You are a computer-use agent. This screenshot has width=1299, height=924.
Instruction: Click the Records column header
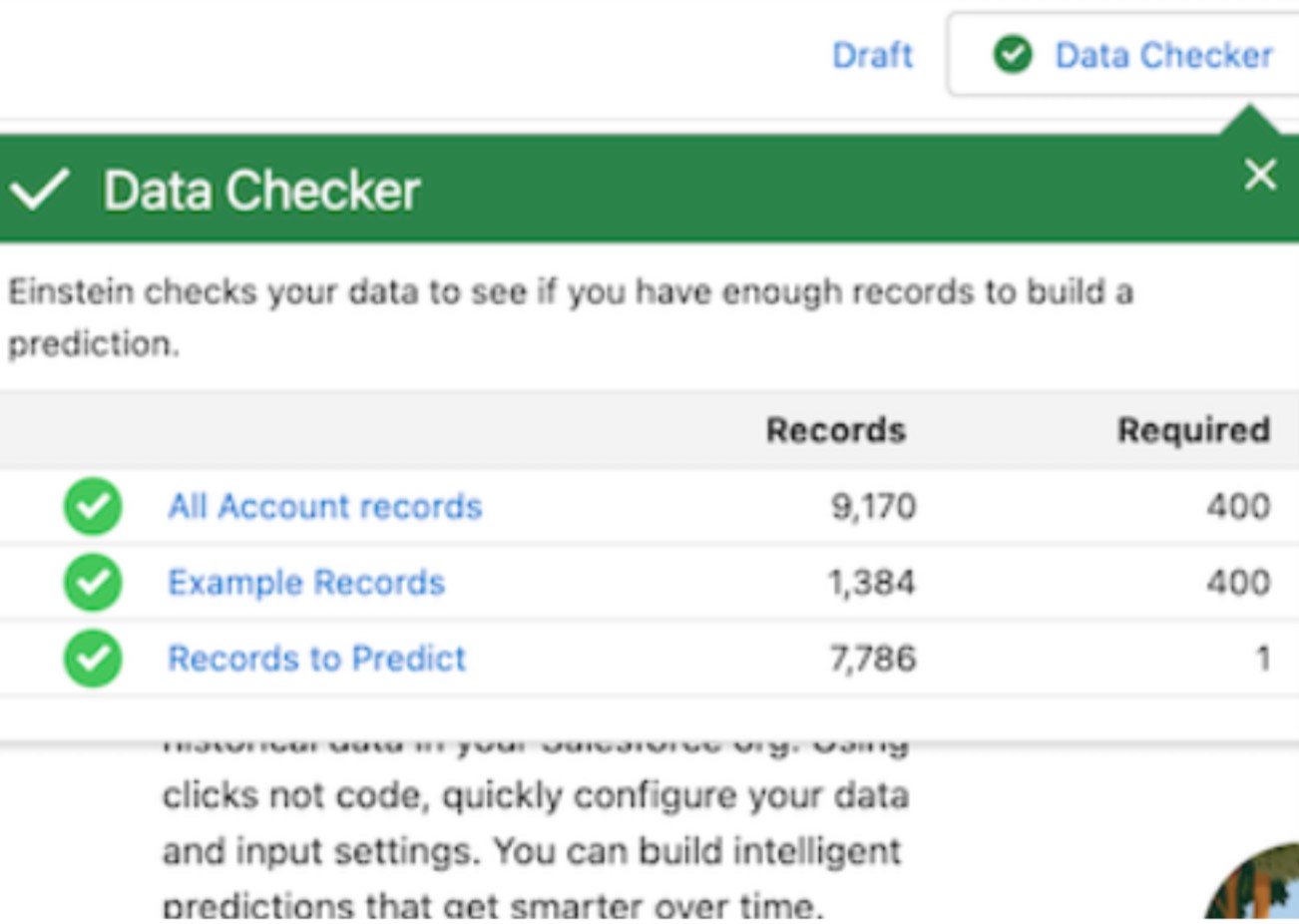835,431
